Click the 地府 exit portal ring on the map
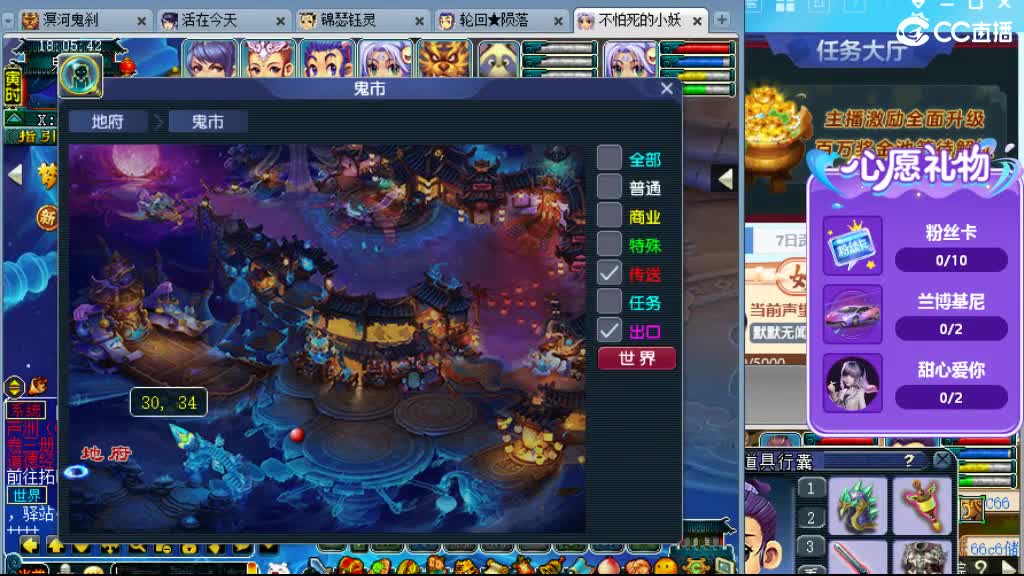This screenshot has width=1024, height=576. [x=76, y=471]
